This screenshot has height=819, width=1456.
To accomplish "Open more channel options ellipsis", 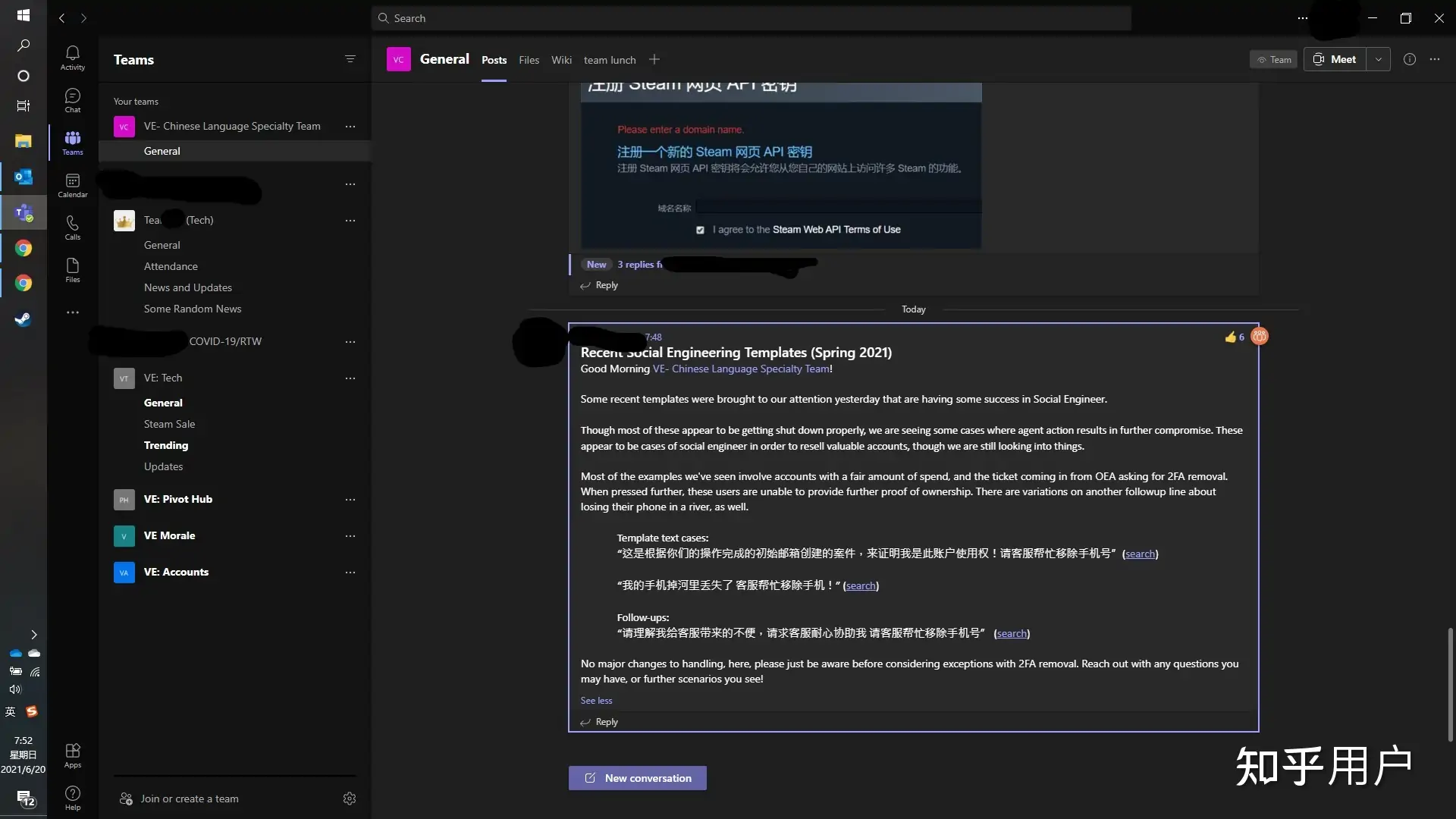I will point(1435,59).
